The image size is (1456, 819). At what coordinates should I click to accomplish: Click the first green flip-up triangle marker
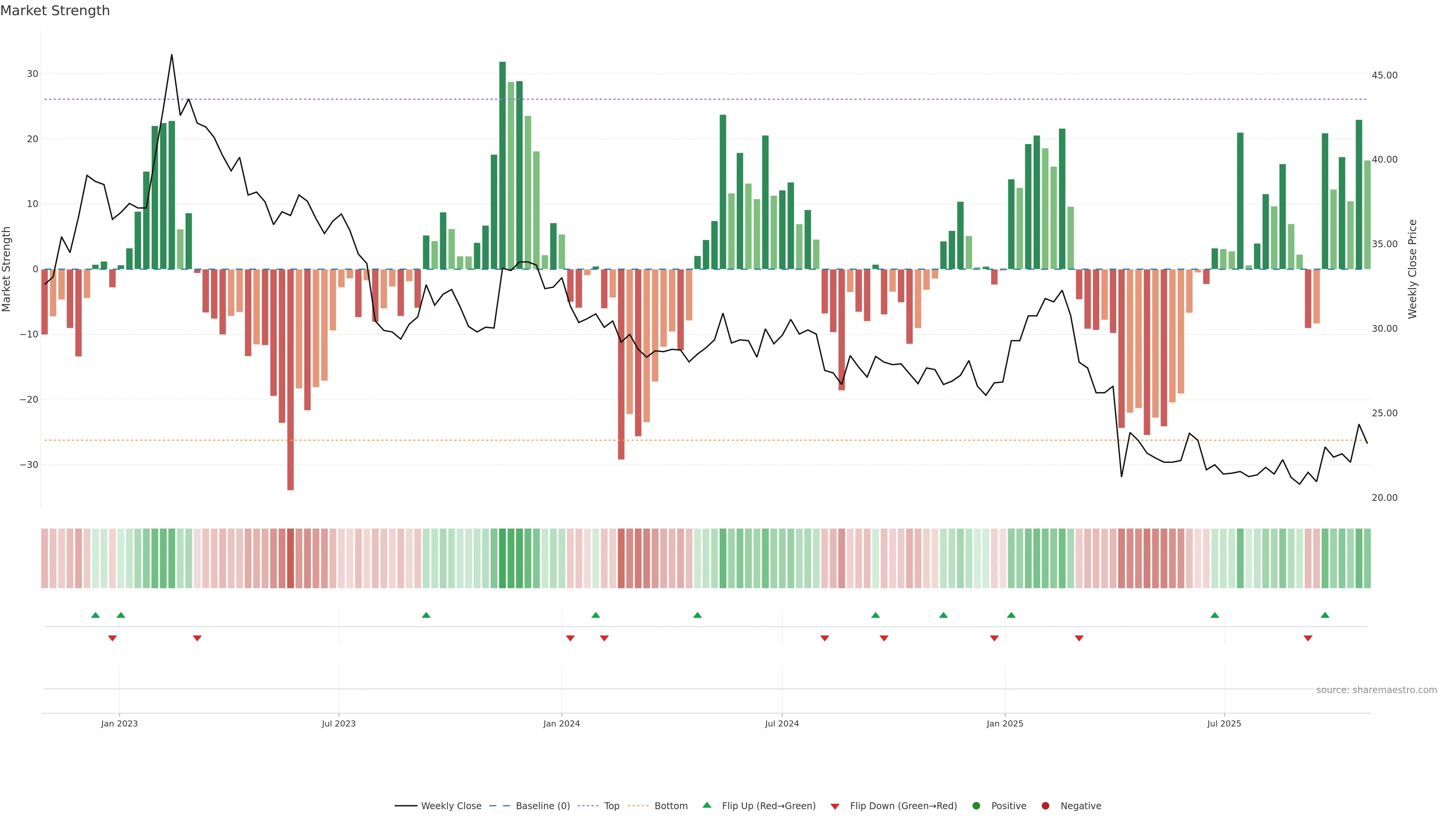[96, 615]
